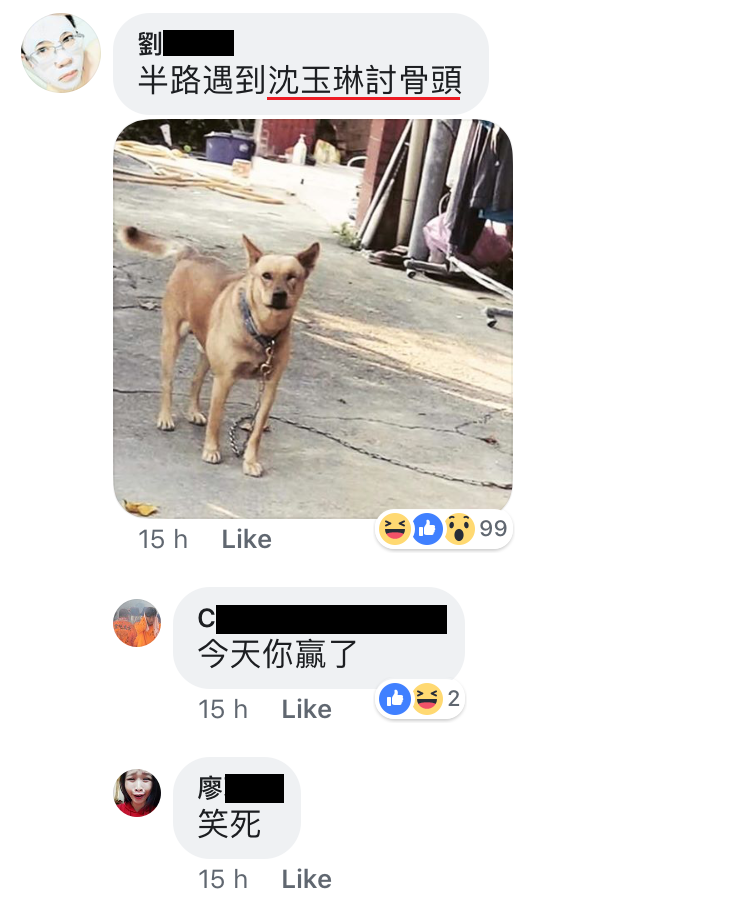747x905 pixels.
Task: Click the 15 h timestamp under the dog photo
Action: click(163, 540)
